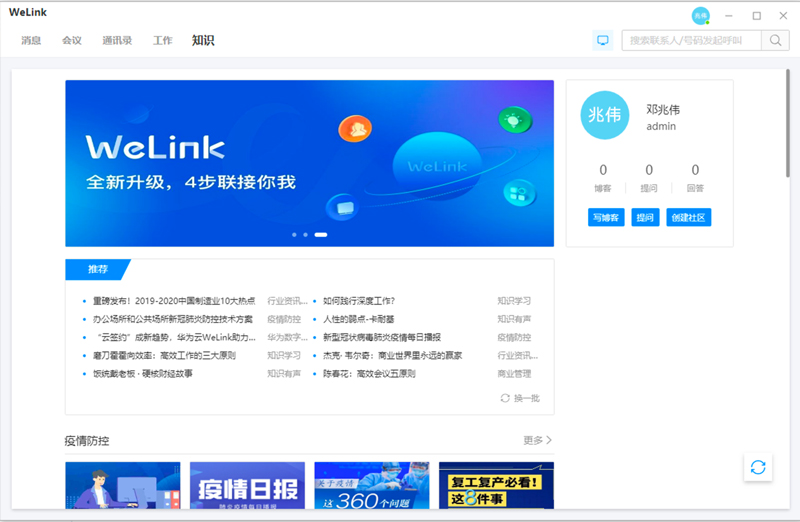Screen dimensions: 800x522
Task: Open article 人性的弱点-卡耐基
Action: coord(359,319)
